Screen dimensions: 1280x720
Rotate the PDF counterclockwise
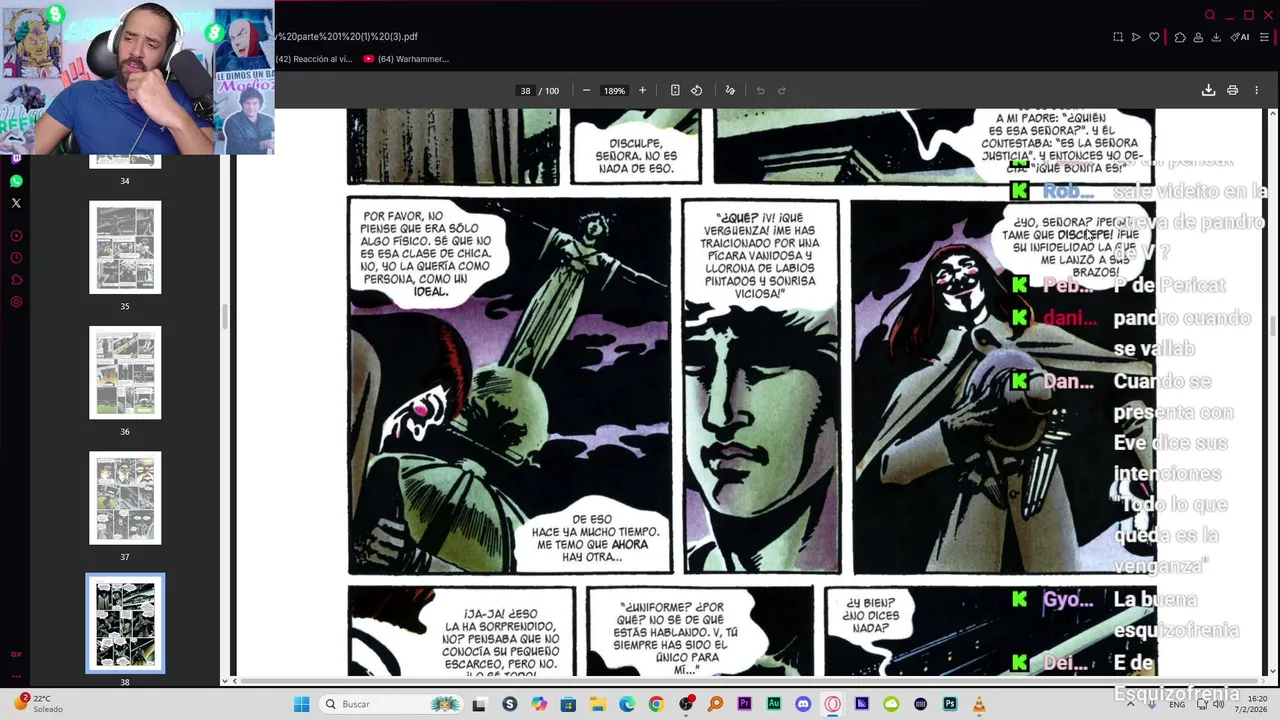[697, 90]
